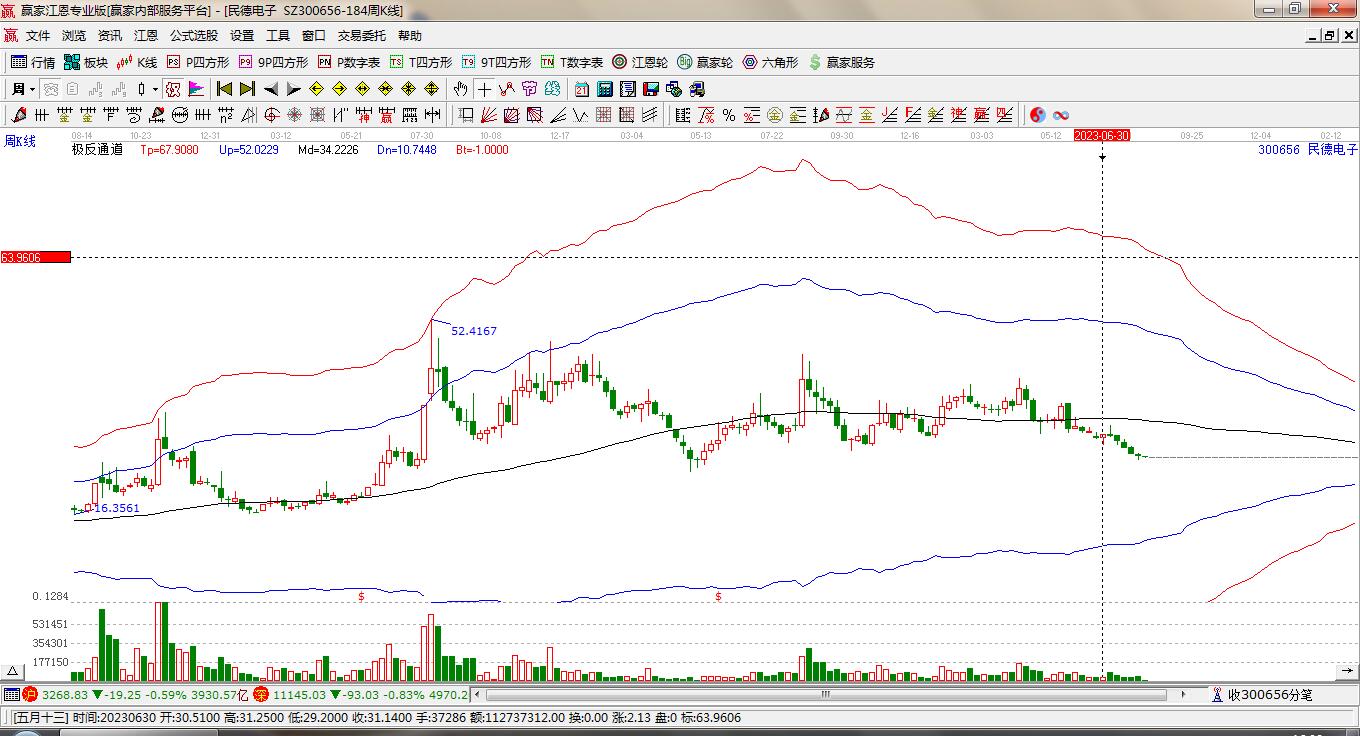Viewport: 1360px width, 736px height.
Task: Click the blue infinity loop icon
Action: pyautogui.click(x=1061, y=115)
